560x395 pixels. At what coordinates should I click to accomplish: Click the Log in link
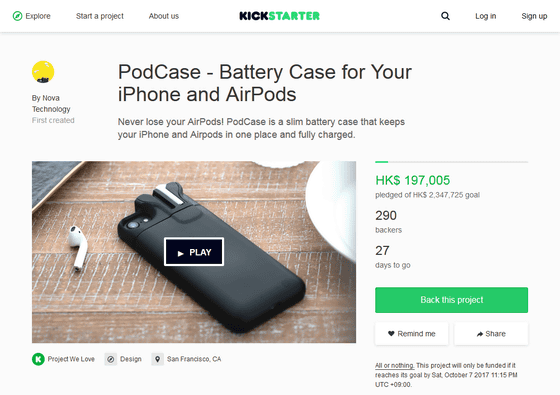coord(485,16)
